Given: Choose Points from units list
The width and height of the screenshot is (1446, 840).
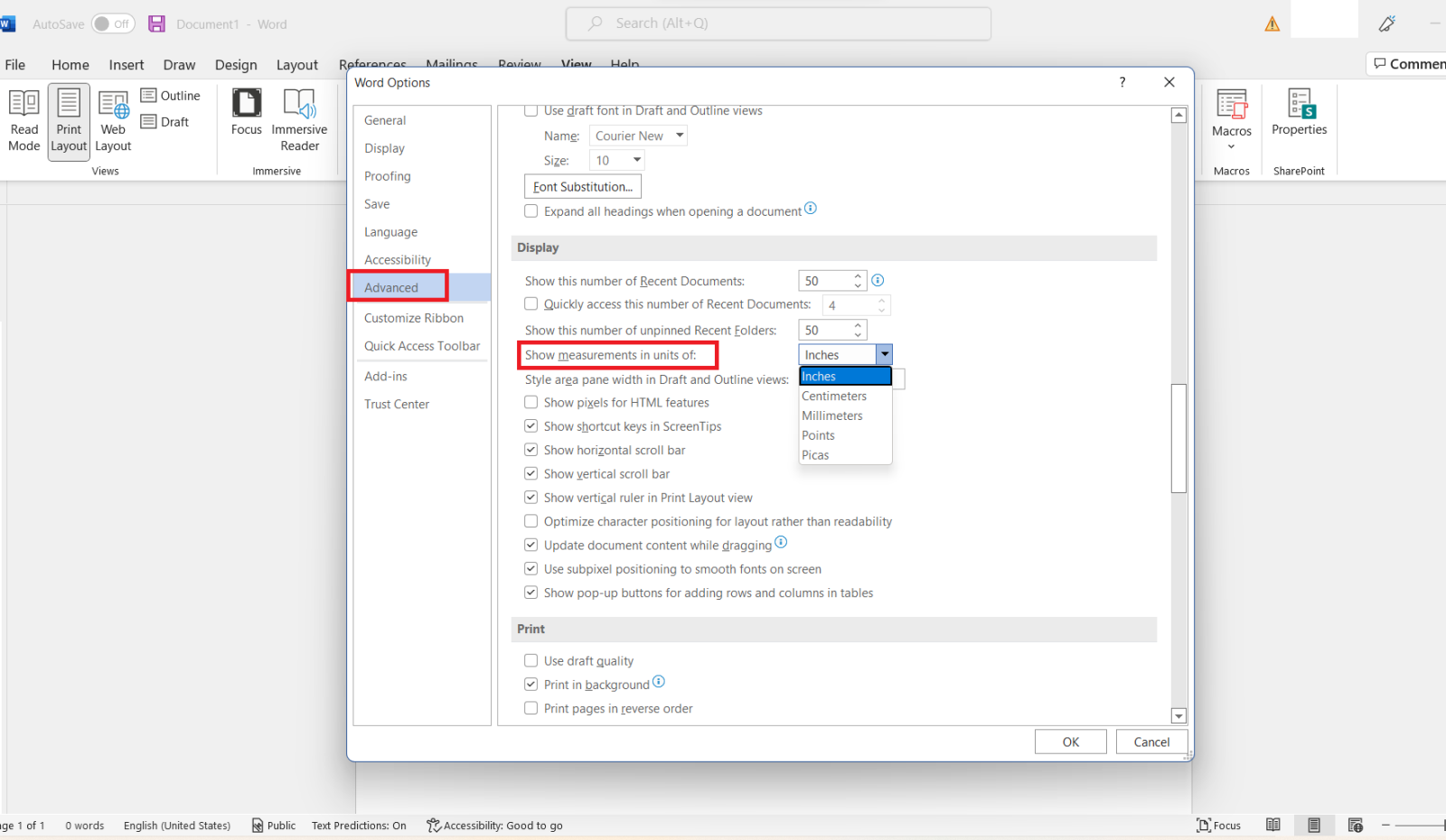Looking at the screenshot, I should pos(845,435).
